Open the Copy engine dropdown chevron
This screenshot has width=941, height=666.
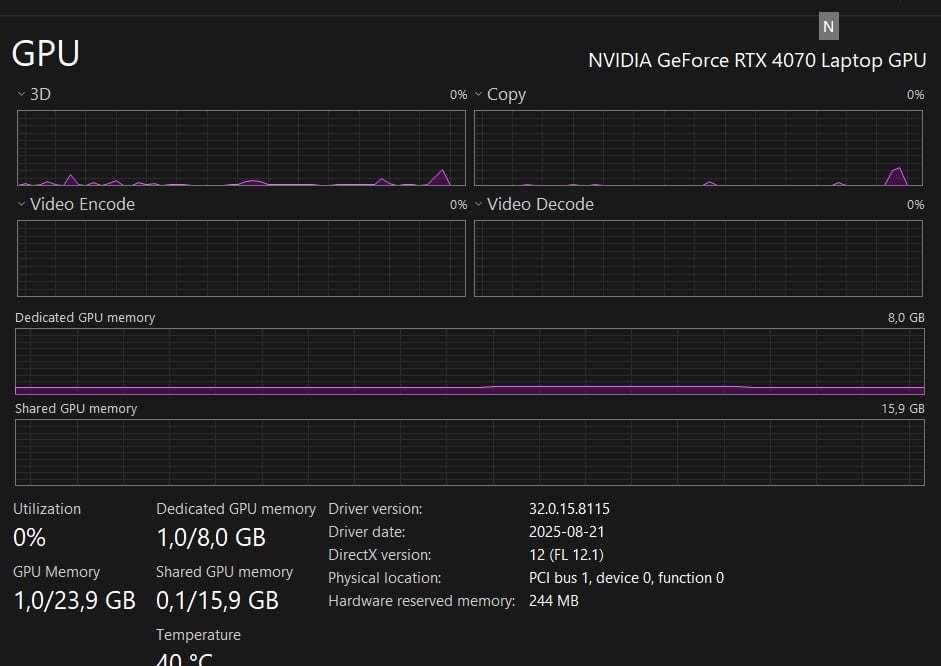tap(479, 94)
